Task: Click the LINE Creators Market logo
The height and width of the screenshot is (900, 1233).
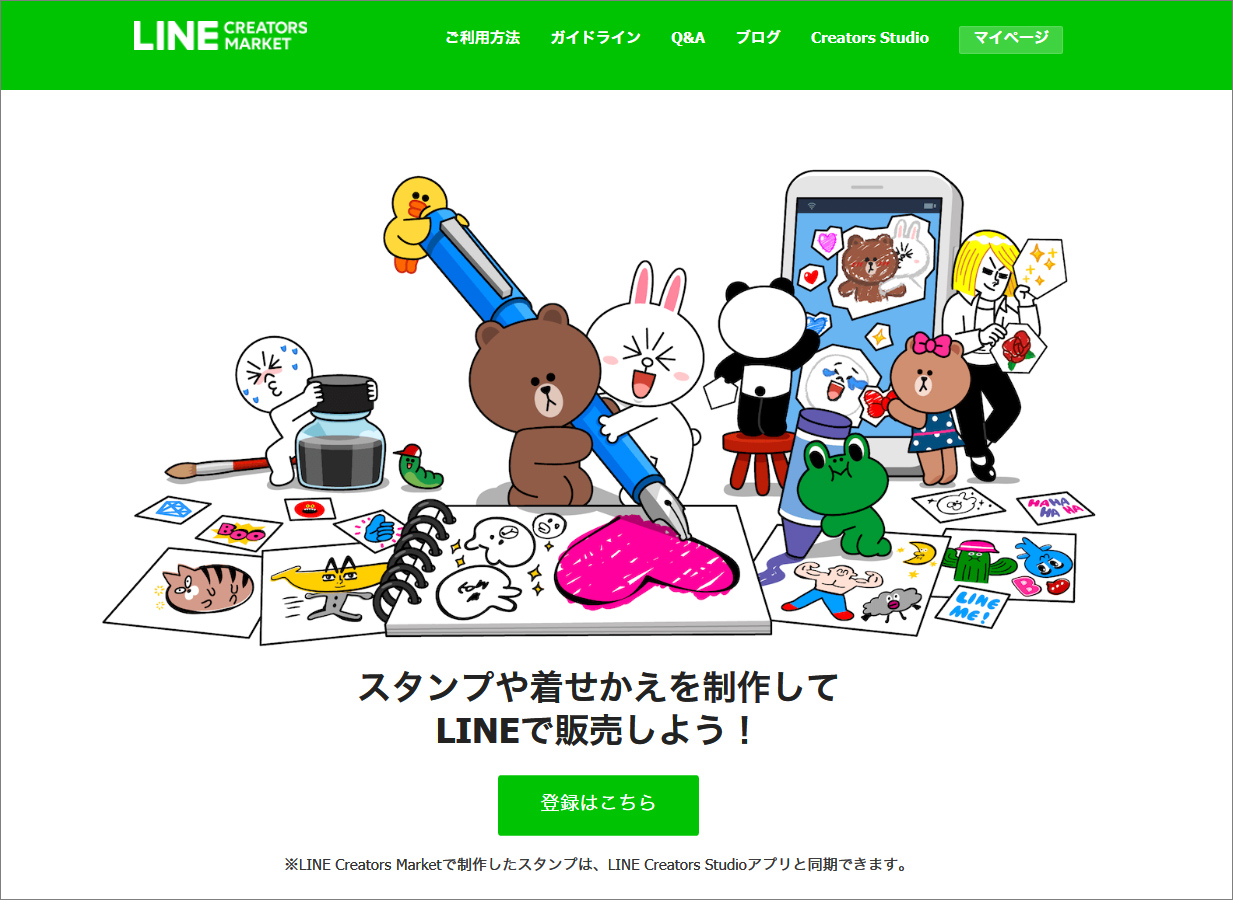Action: [220, 35]
